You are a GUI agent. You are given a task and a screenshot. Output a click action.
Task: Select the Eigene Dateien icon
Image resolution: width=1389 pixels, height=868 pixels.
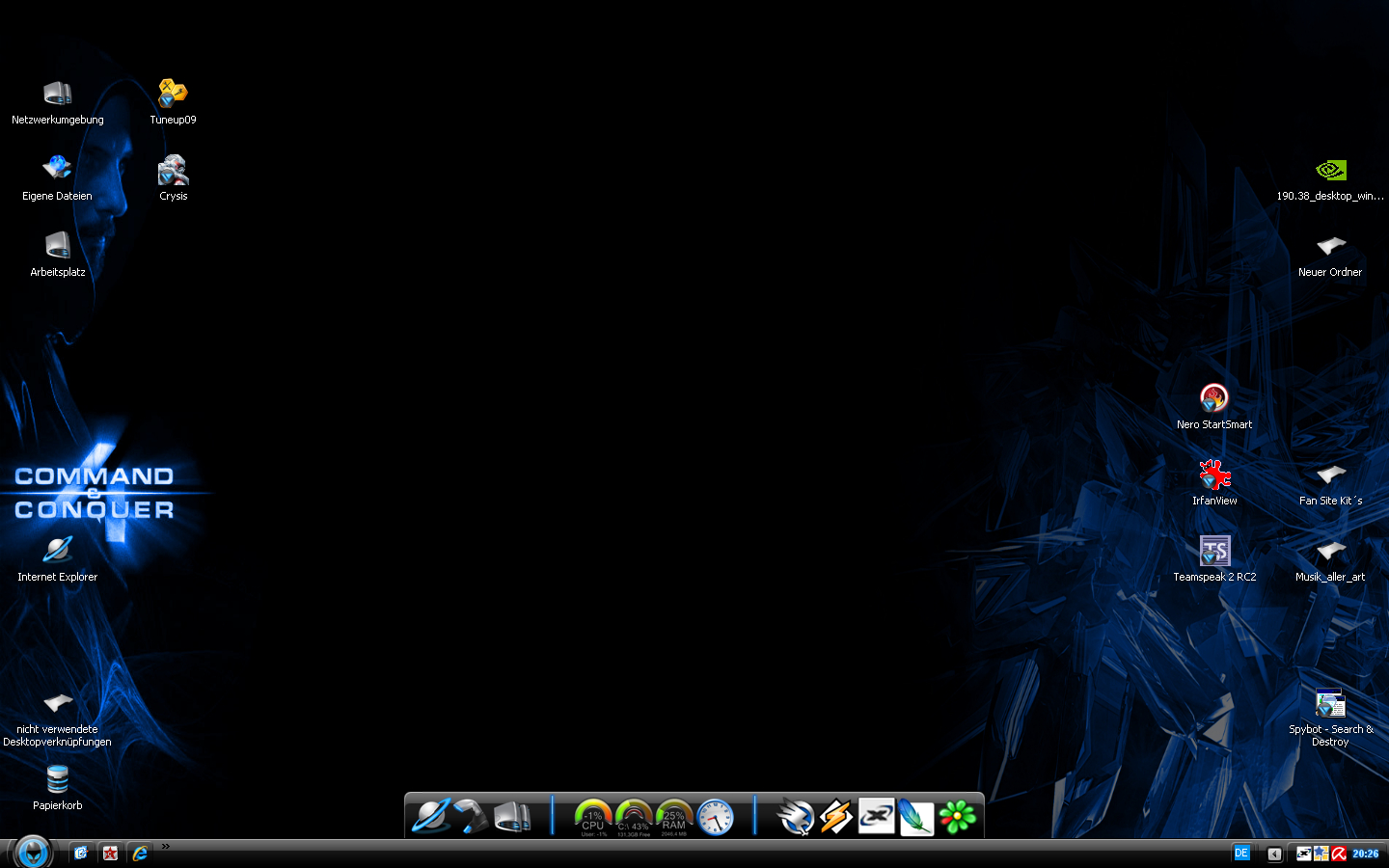tap(58, 178)
